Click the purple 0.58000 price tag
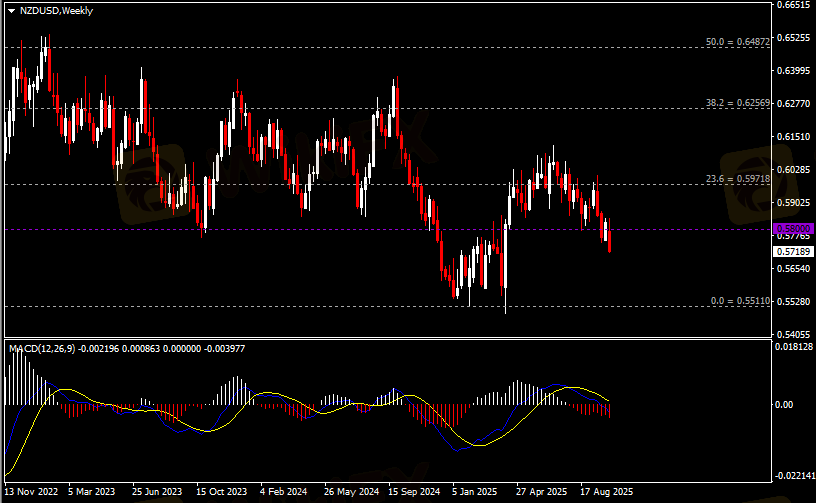Screen dimensions: 816x503 pyautogui.click(x=792, y=229)
